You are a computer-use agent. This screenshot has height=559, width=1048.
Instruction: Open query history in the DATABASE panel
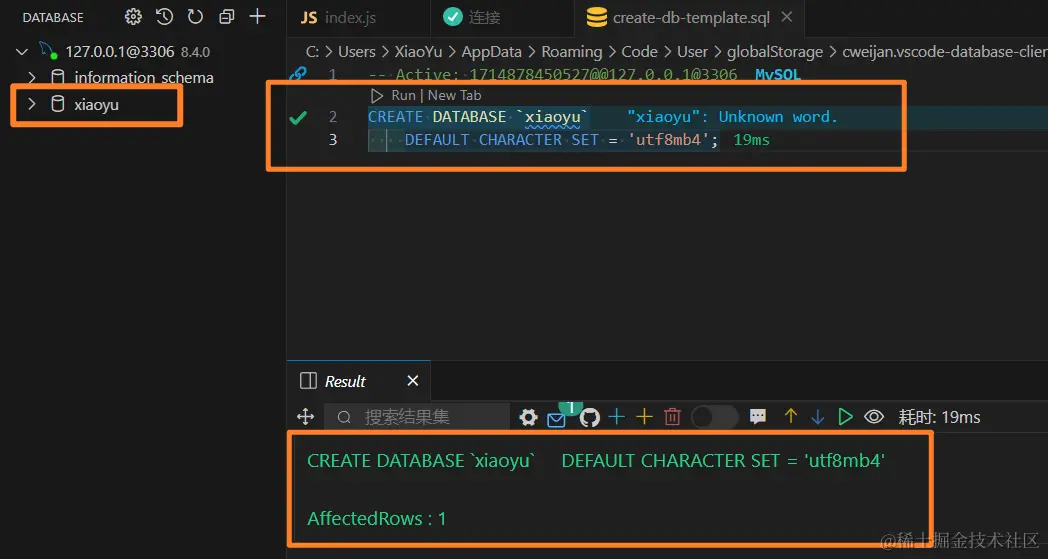pos(164,17)
